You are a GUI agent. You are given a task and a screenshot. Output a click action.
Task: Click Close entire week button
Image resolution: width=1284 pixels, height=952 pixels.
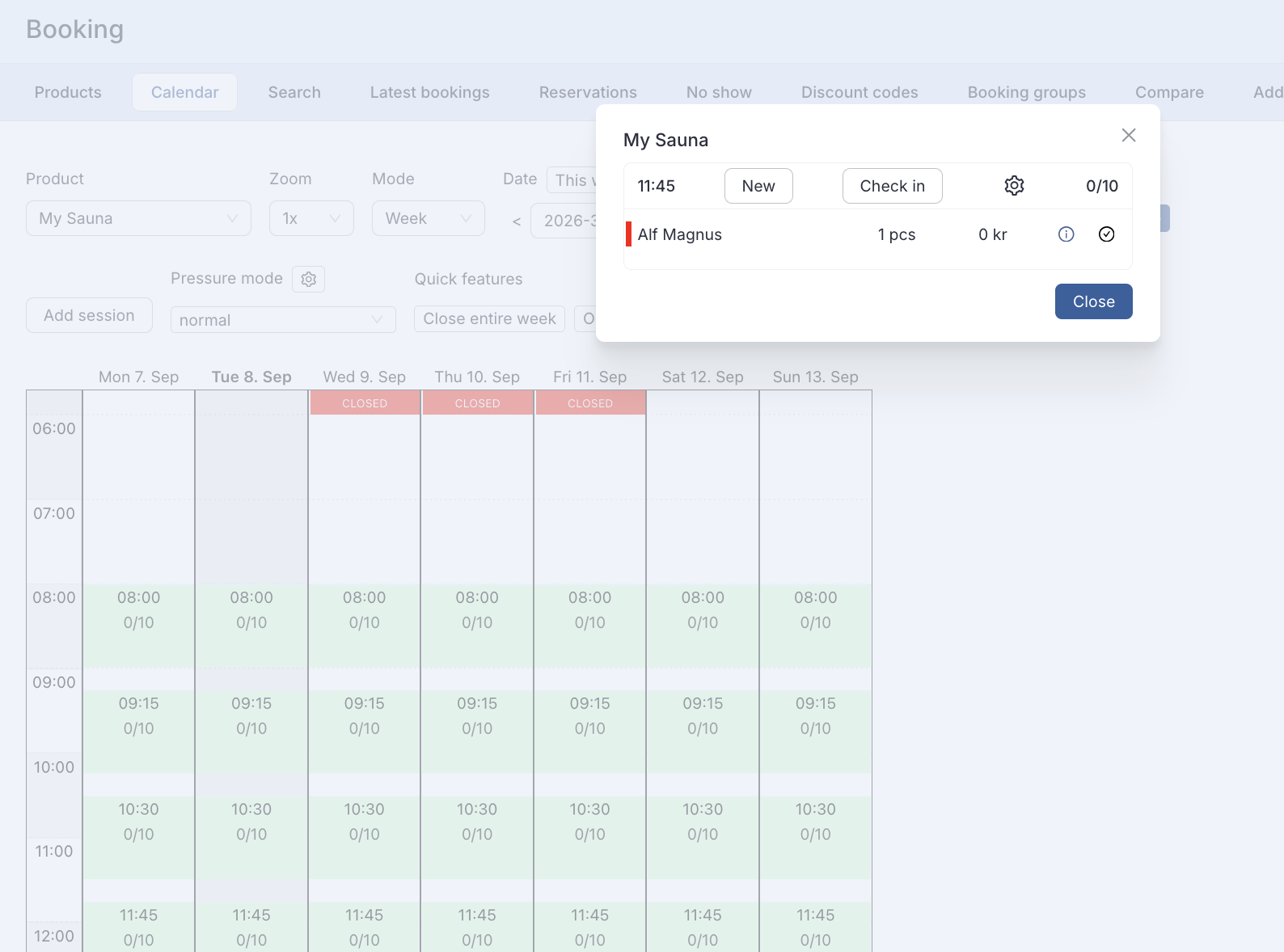pos(489,318)
